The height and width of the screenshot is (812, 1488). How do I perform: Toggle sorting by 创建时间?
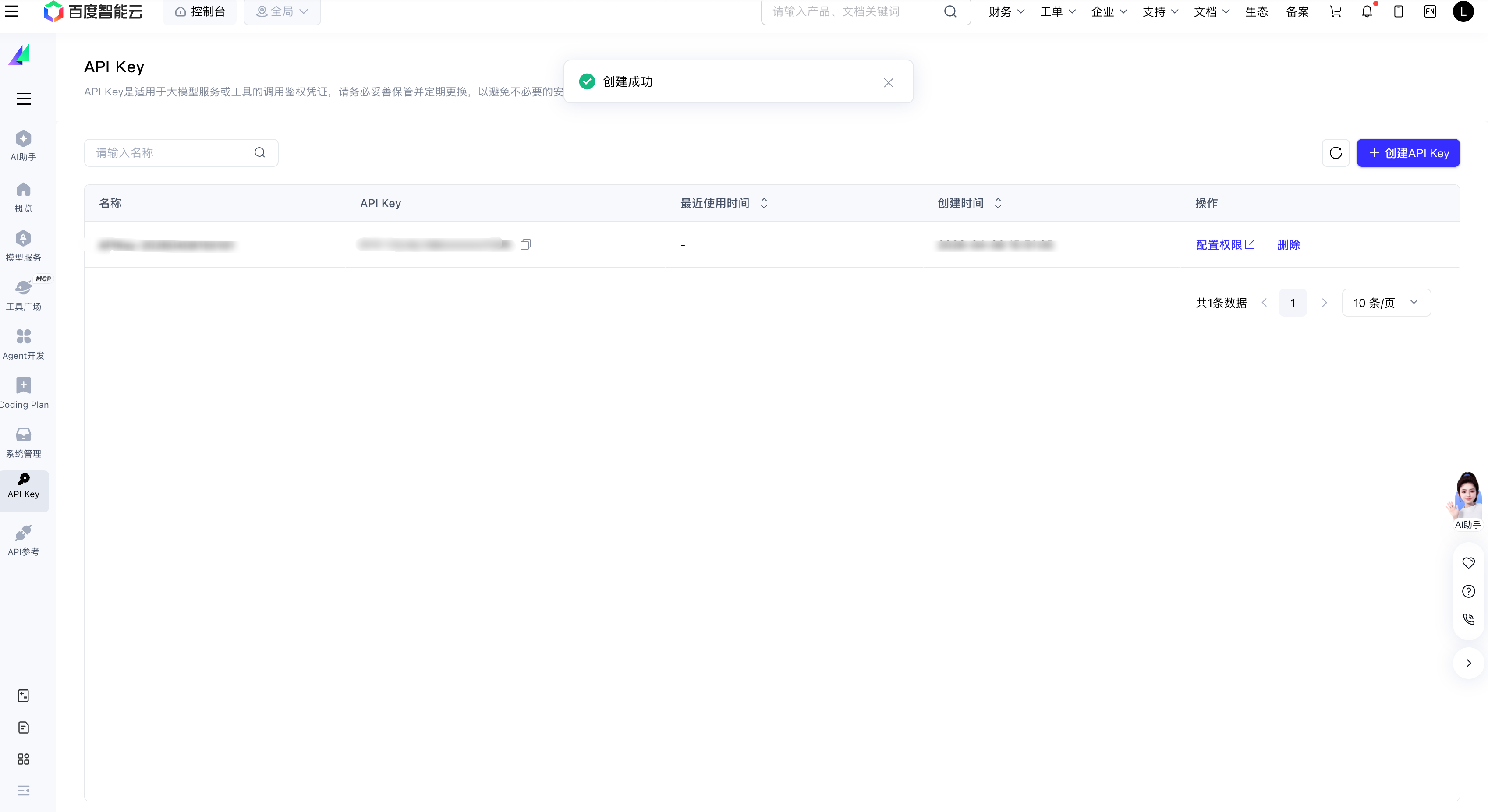pos(998,203)
